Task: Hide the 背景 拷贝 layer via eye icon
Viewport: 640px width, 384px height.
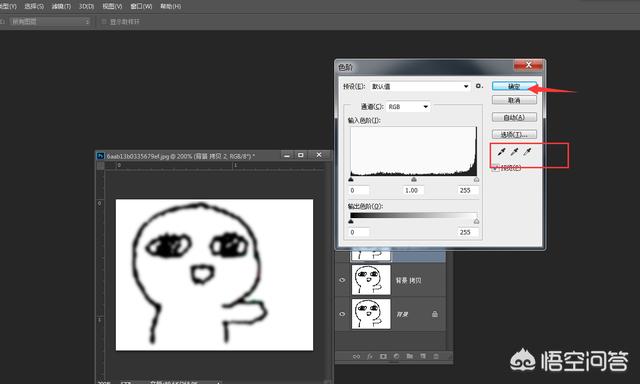Action: pyautogui.click(x=342, y=280)
